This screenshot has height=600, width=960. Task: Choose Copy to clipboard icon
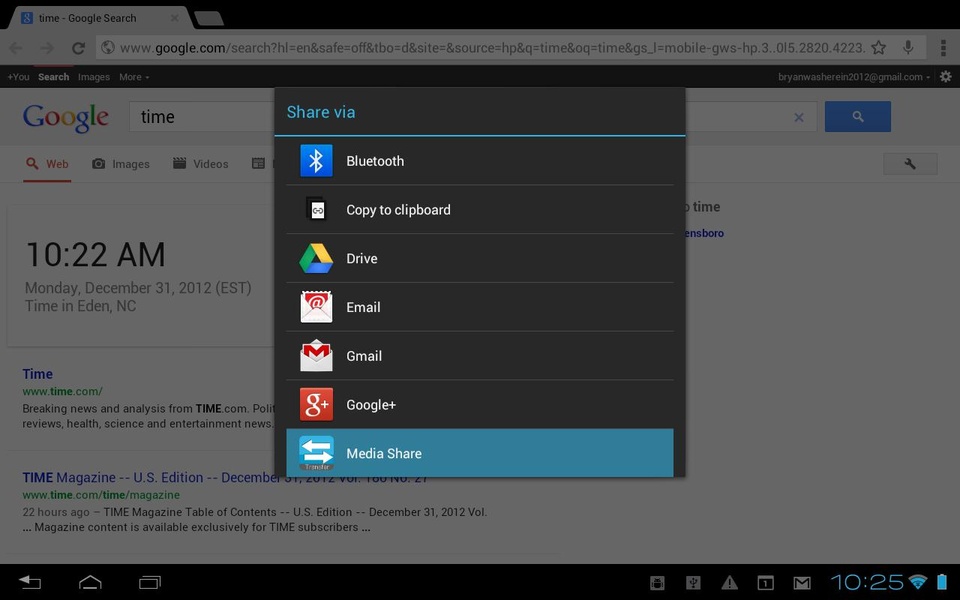click(316, 210)
